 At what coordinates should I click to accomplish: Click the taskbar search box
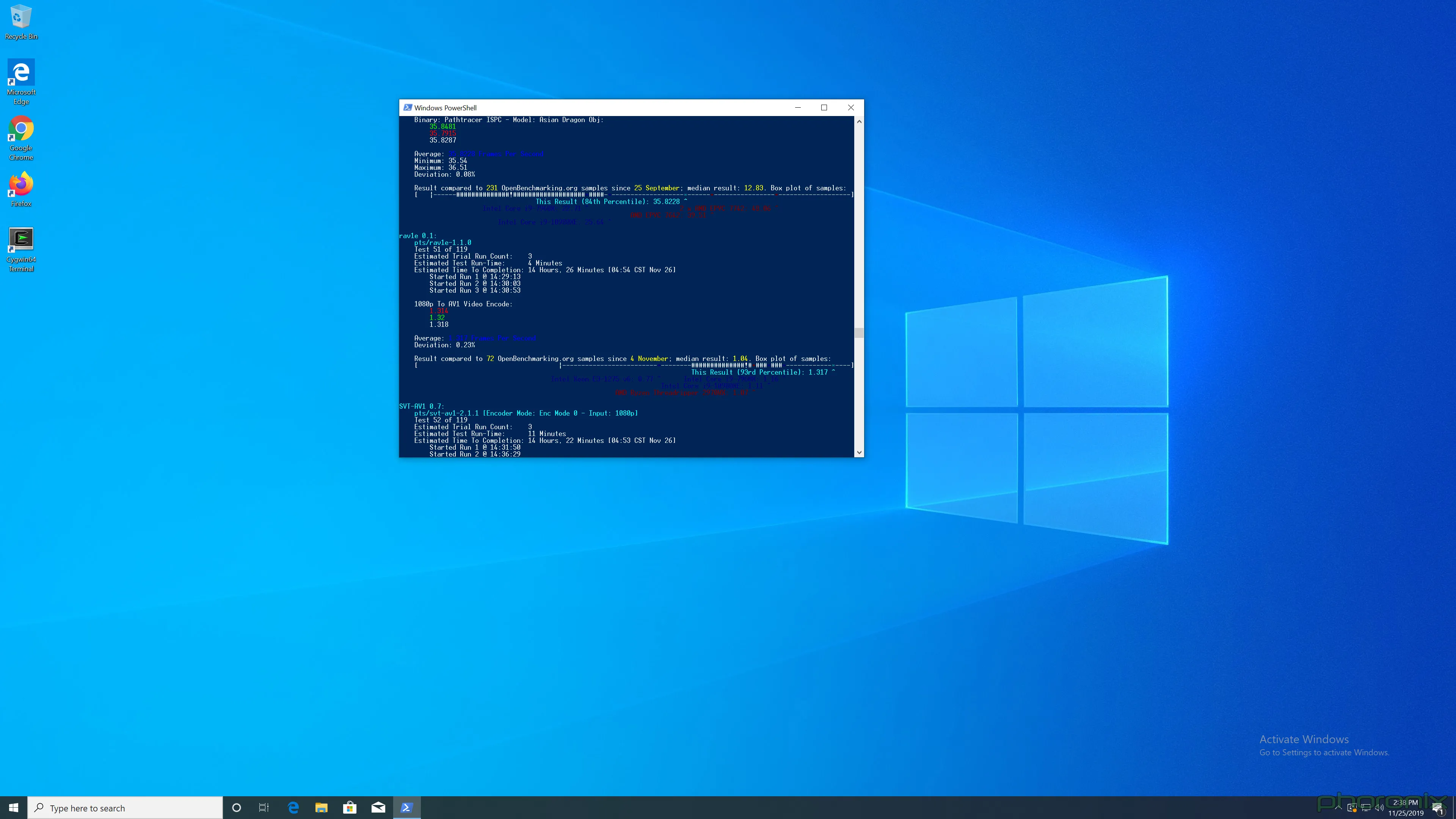[x=125, y=808]
